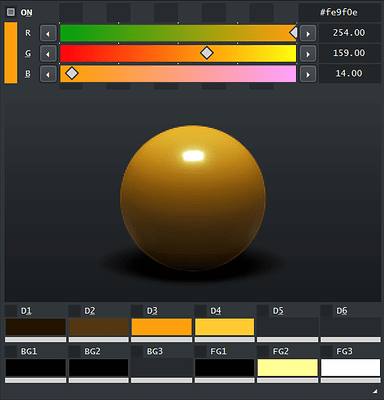
Task: Increase the R value with right arrow
Action: (x=308, y=33)
